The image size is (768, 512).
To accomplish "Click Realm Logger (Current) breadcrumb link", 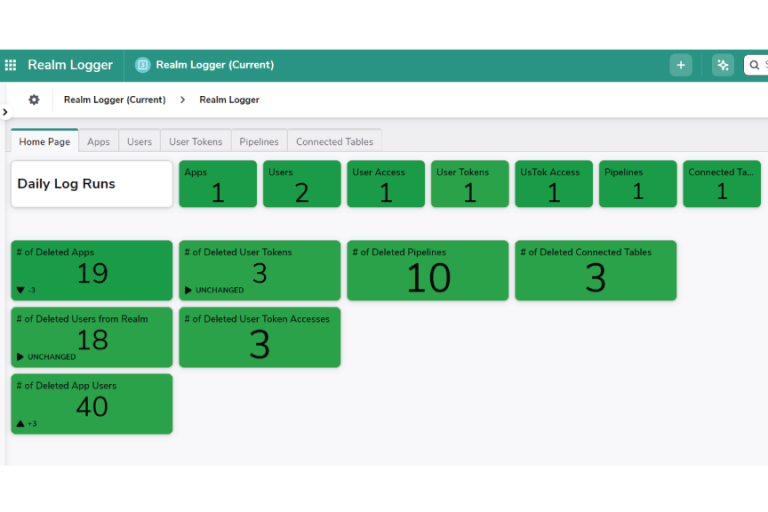I will 115,100.
